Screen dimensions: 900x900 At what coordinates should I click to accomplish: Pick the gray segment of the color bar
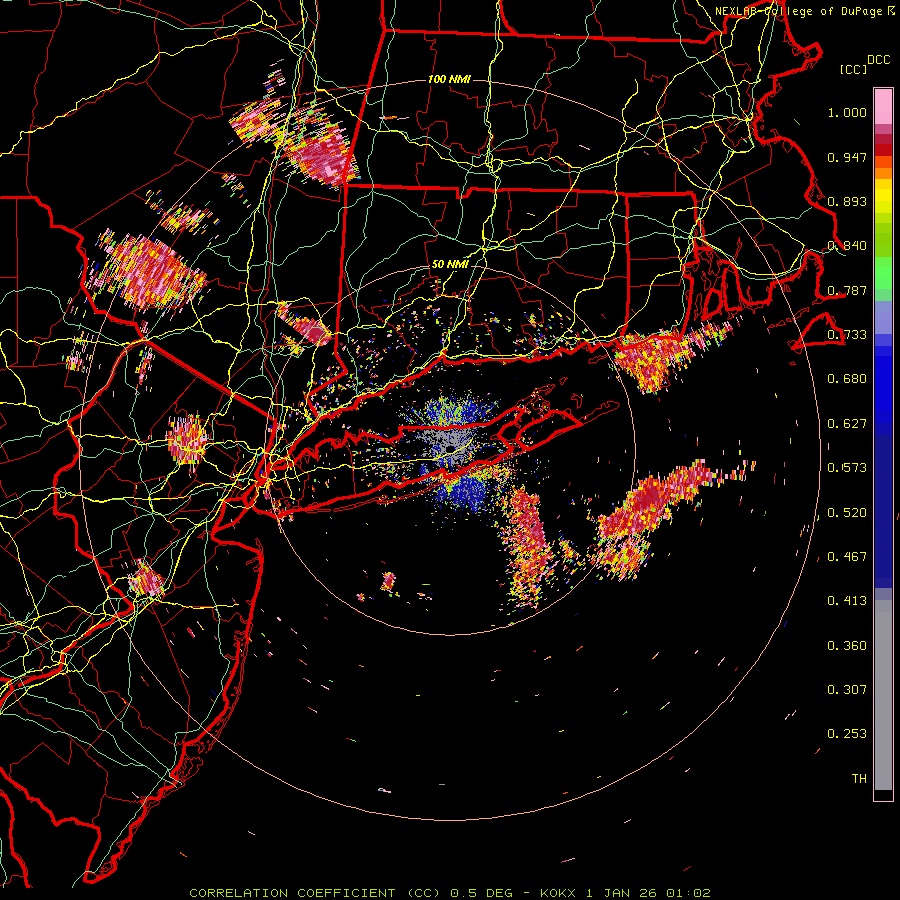point(883,695)
